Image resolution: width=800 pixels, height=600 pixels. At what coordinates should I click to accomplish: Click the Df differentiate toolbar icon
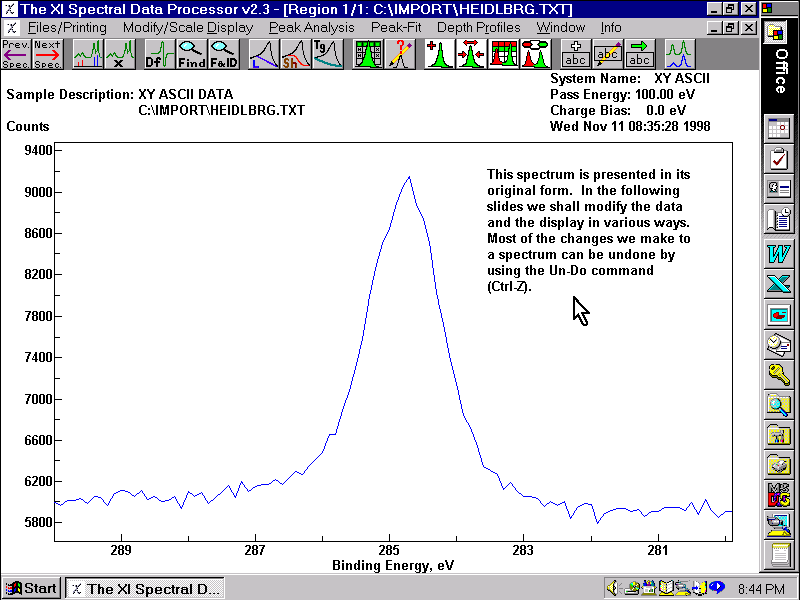(159, 53)
